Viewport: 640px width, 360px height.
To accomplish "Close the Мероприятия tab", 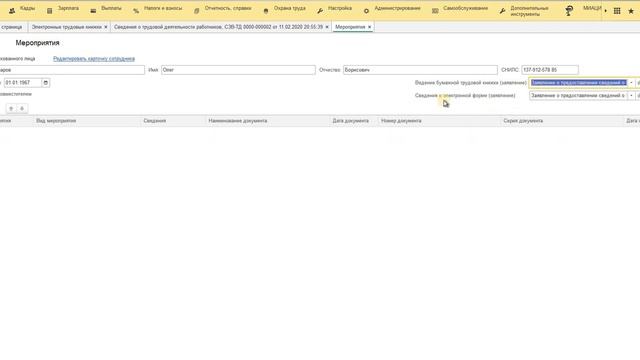I will coord(369,27).
